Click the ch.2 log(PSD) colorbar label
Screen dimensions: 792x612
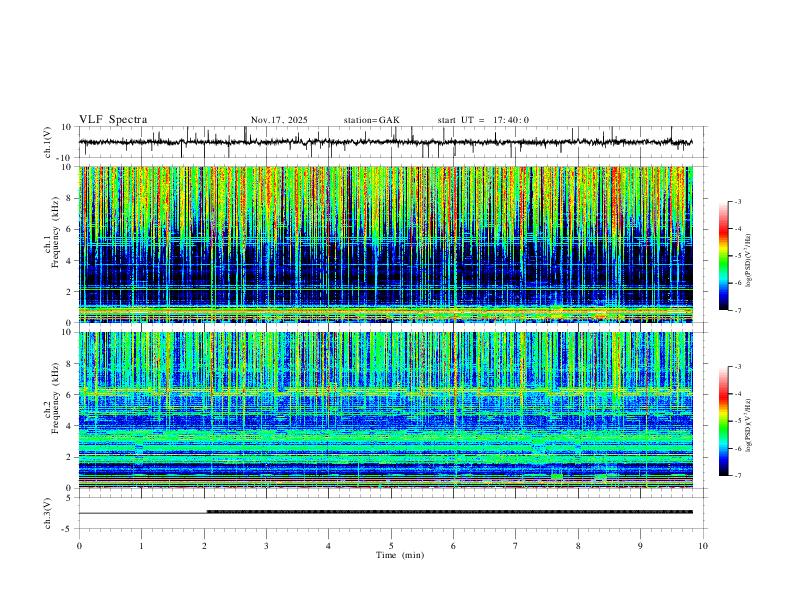pos(748,425)
